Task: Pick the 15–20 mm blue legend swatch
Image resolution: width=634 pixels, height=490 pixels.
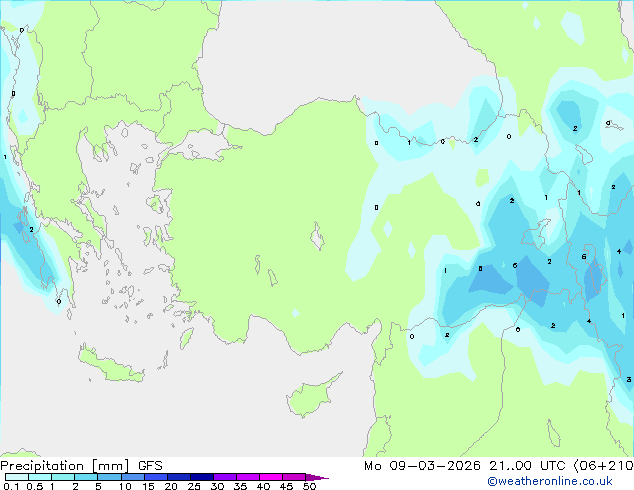Action: pos(156,477)
